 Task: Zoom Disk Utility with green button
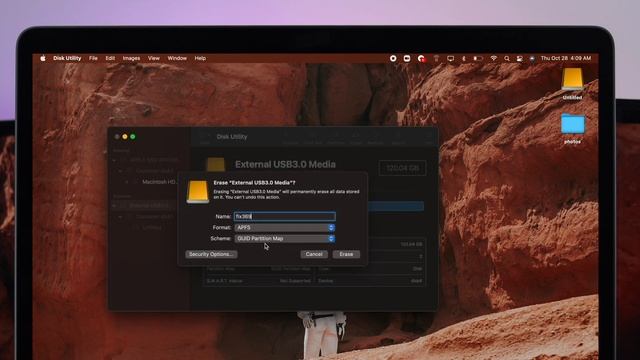[x=133, y=137]
